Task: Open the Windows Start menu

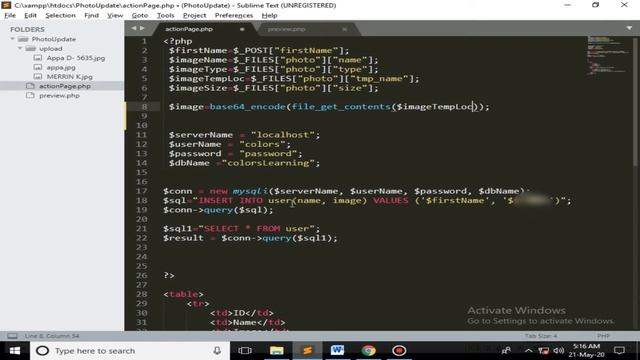Action: coord(15,351)
